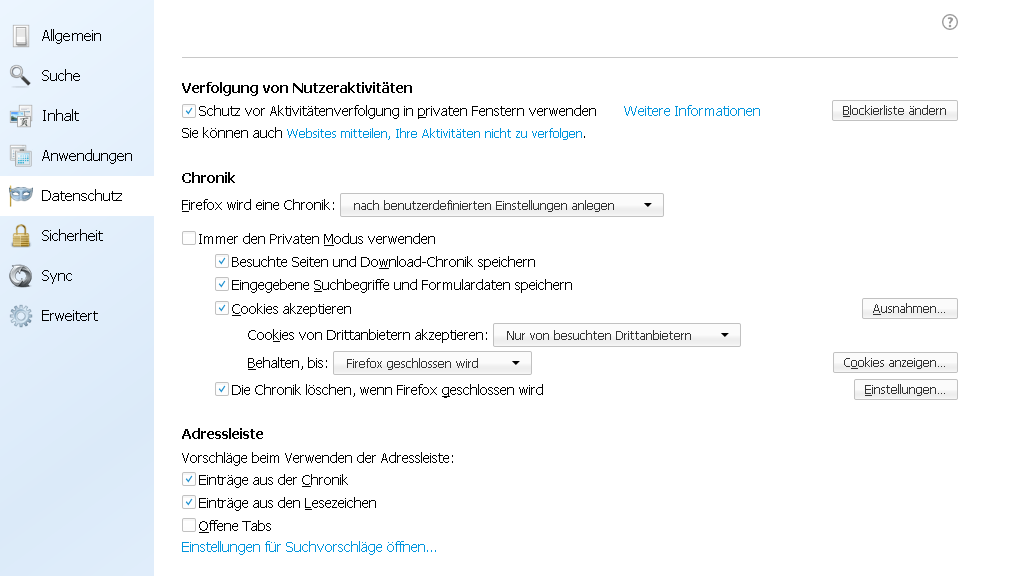Enable 'Offene Tabs' suggestions checkbox
Image resolution: width=1018 pixels, height=576 pixels.
189,525
